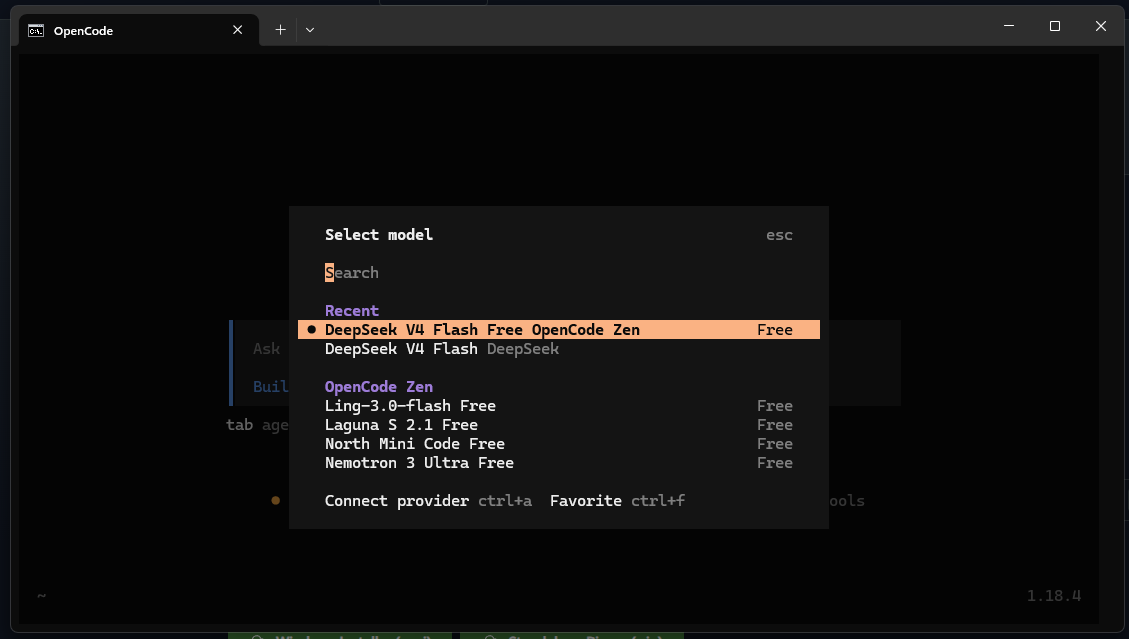Maximize the terminal window
This screenshot has width=1129, height=639.
click(1055, 26)
